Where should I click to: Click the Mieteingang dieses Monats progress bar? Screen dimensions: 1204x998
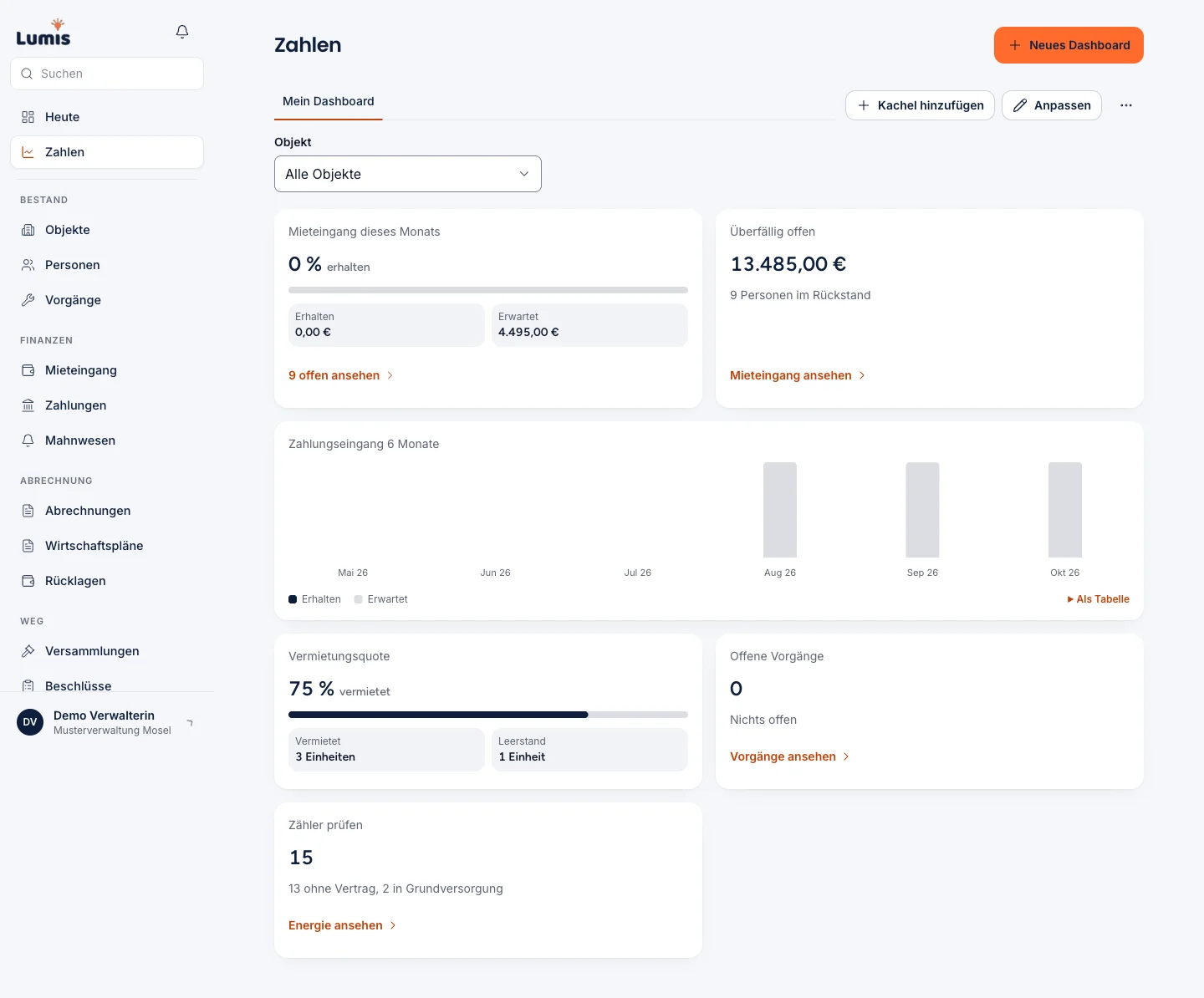pos(488,290)
